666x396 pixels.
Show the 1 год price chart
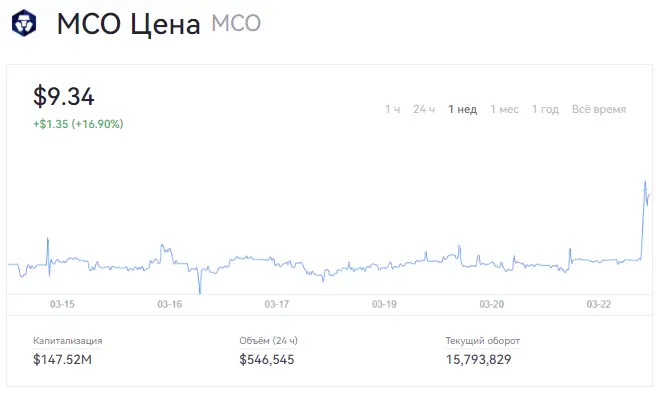tap(545, 110)
